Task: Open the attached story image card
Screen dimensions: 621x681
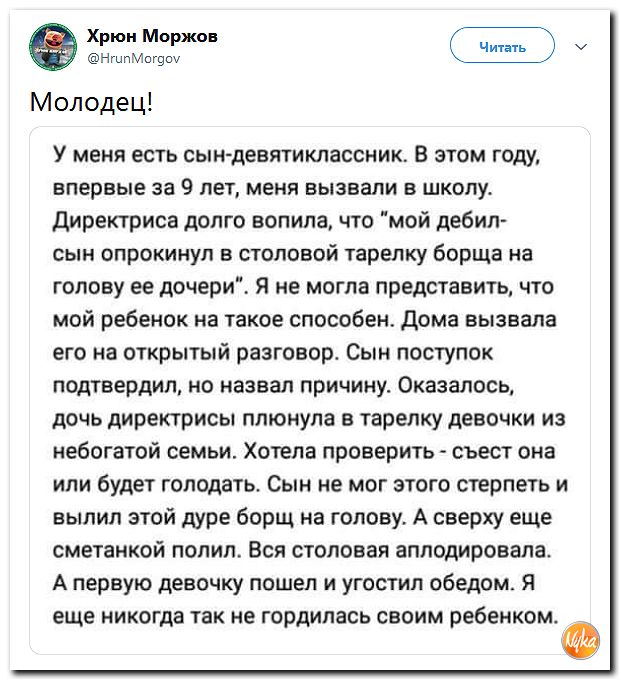Action: click(x=310, y=390)
